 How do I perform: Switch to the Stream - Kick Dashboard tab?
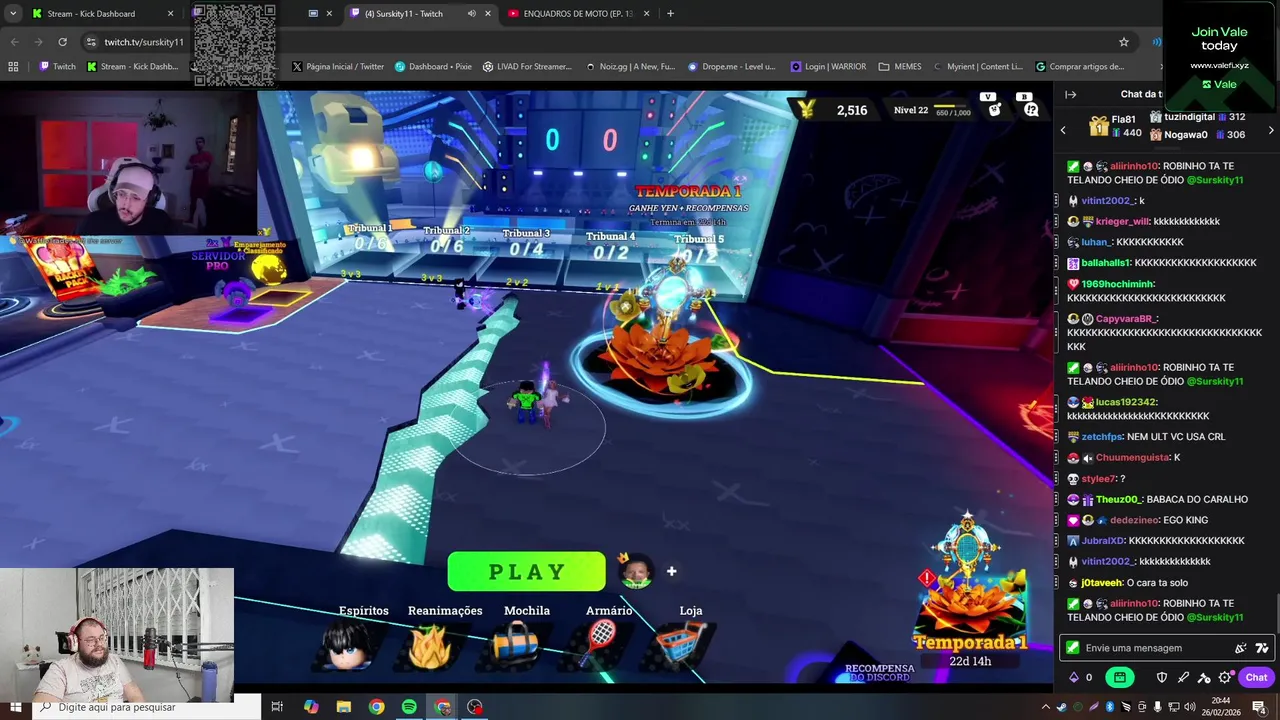(102, 14)
